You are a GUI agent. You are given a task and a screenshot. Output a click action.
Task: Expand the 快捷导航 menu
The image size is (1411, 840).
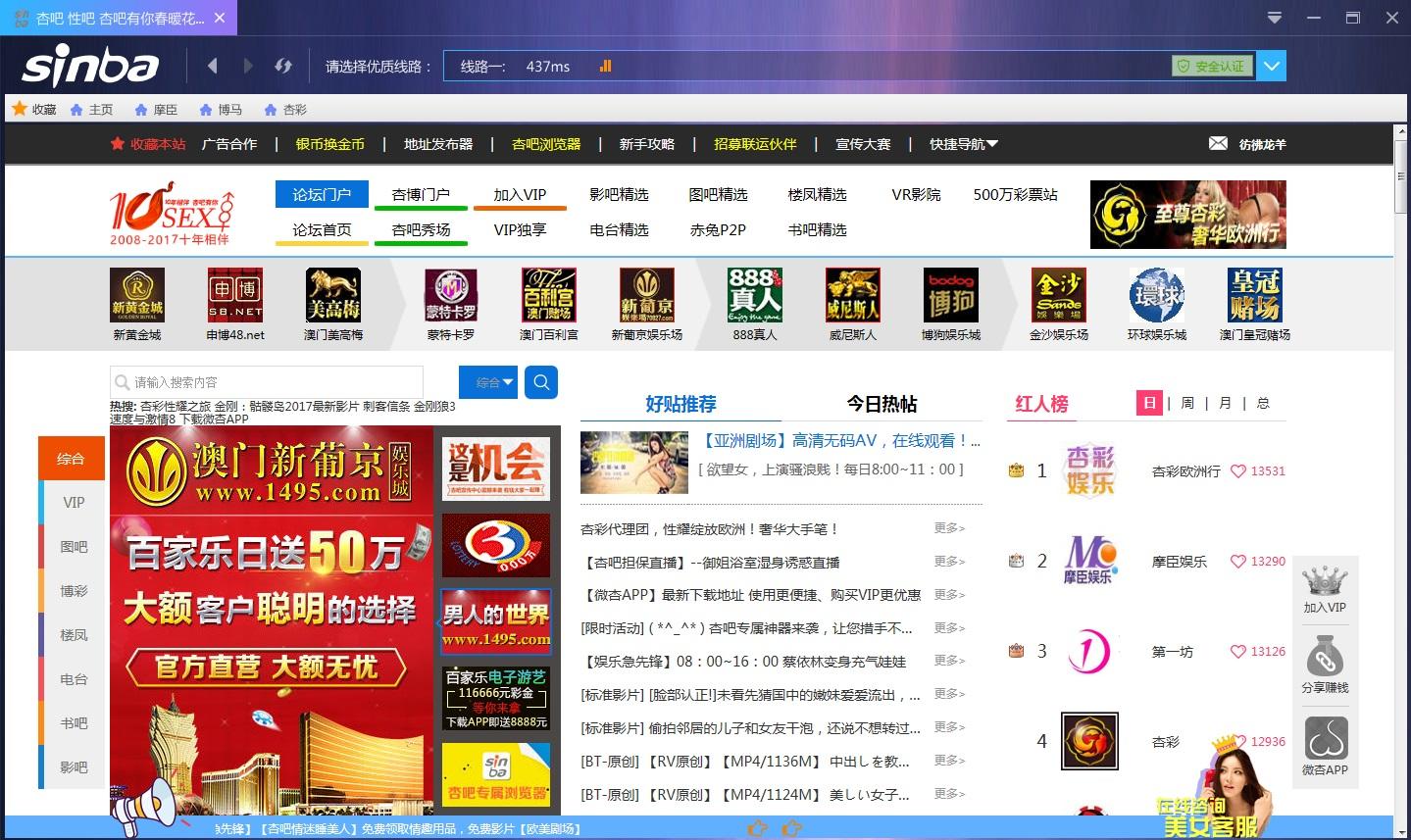click(964, 144)
